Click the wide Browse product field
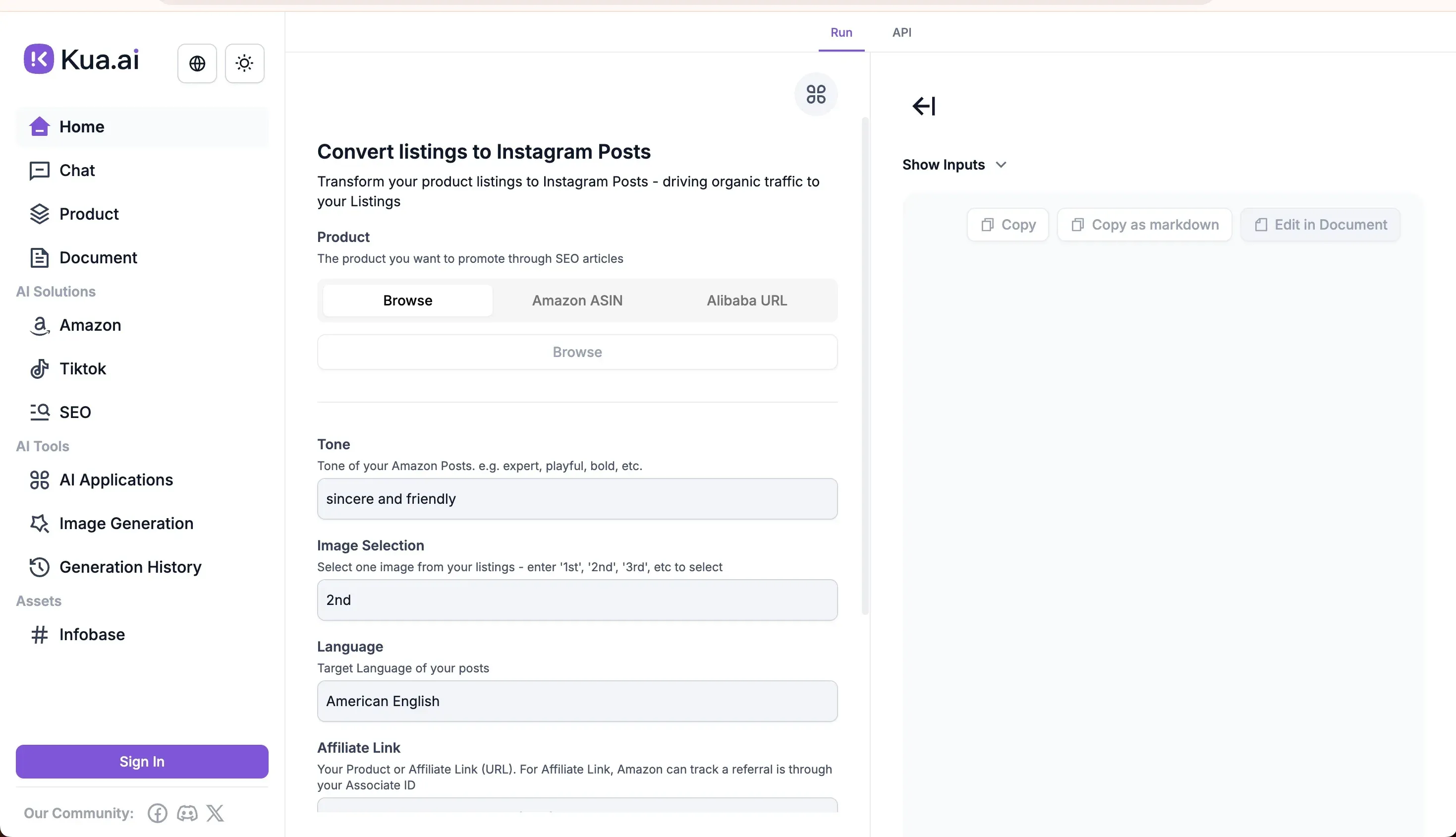 (x=577, y=352)
